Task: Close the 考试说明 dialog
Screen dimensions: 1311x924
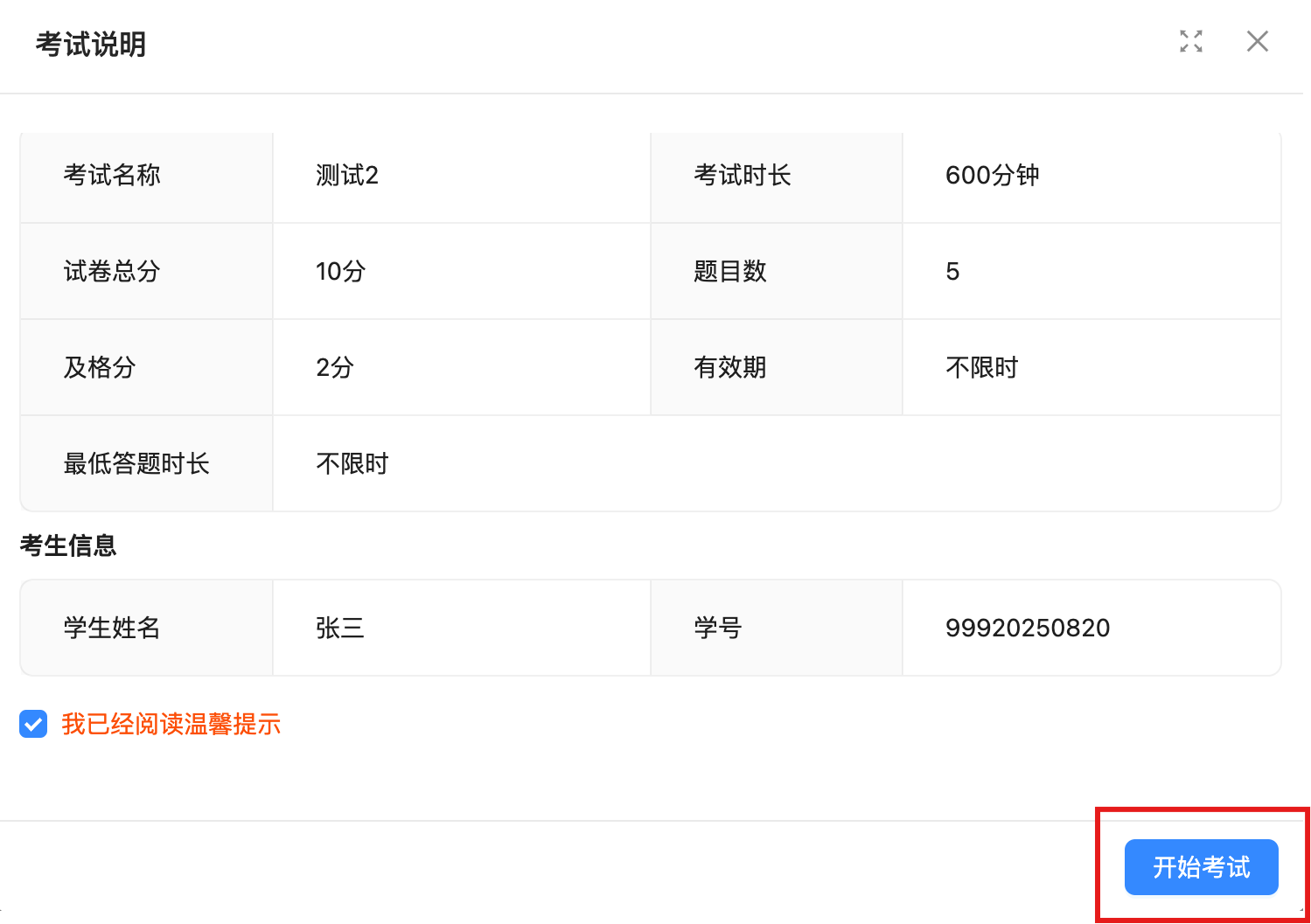Action: pyautogui.click(x=1257, y=41)
